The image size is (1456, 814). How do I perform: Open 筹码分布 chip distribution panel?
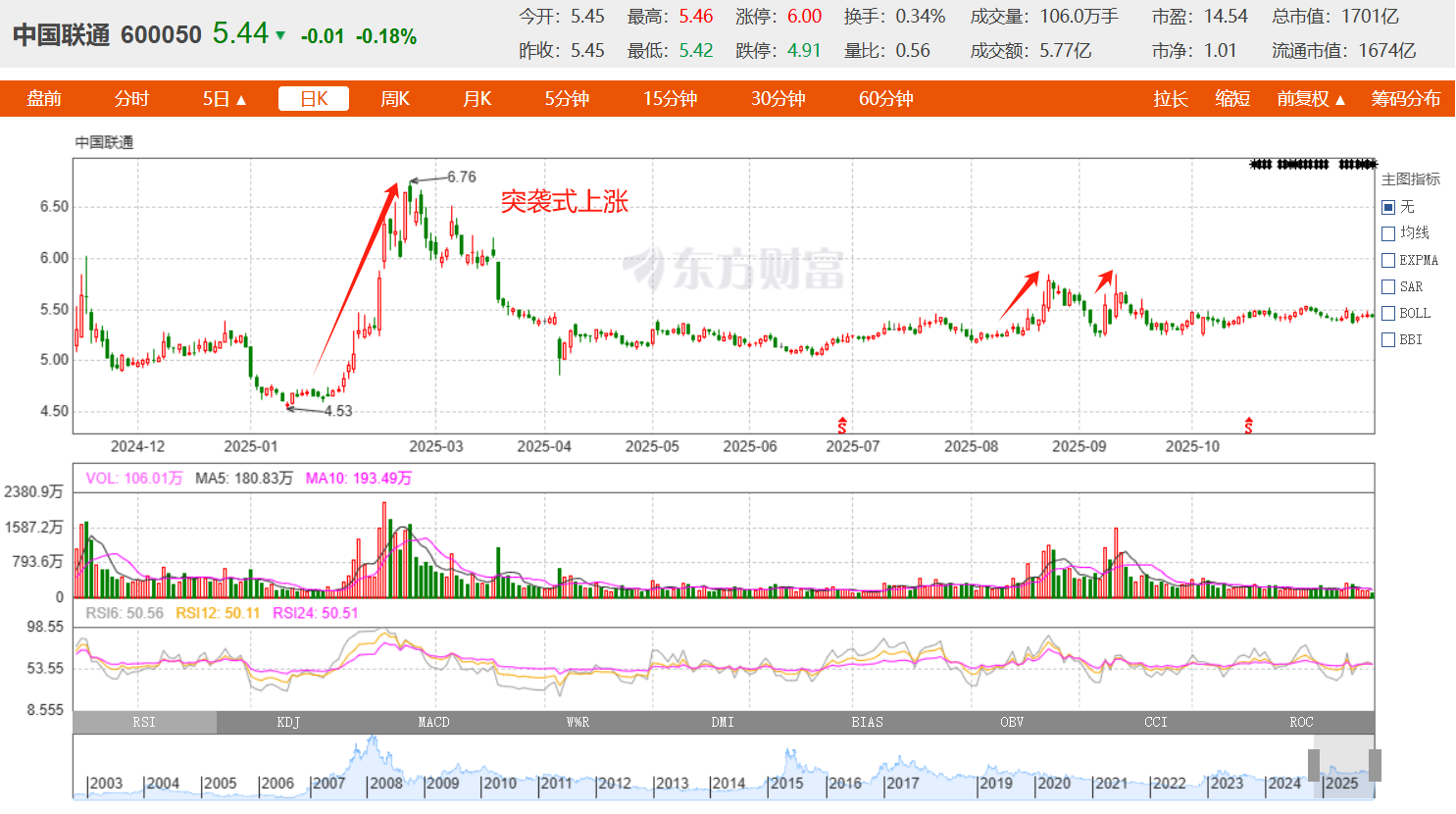point(1406,99)
